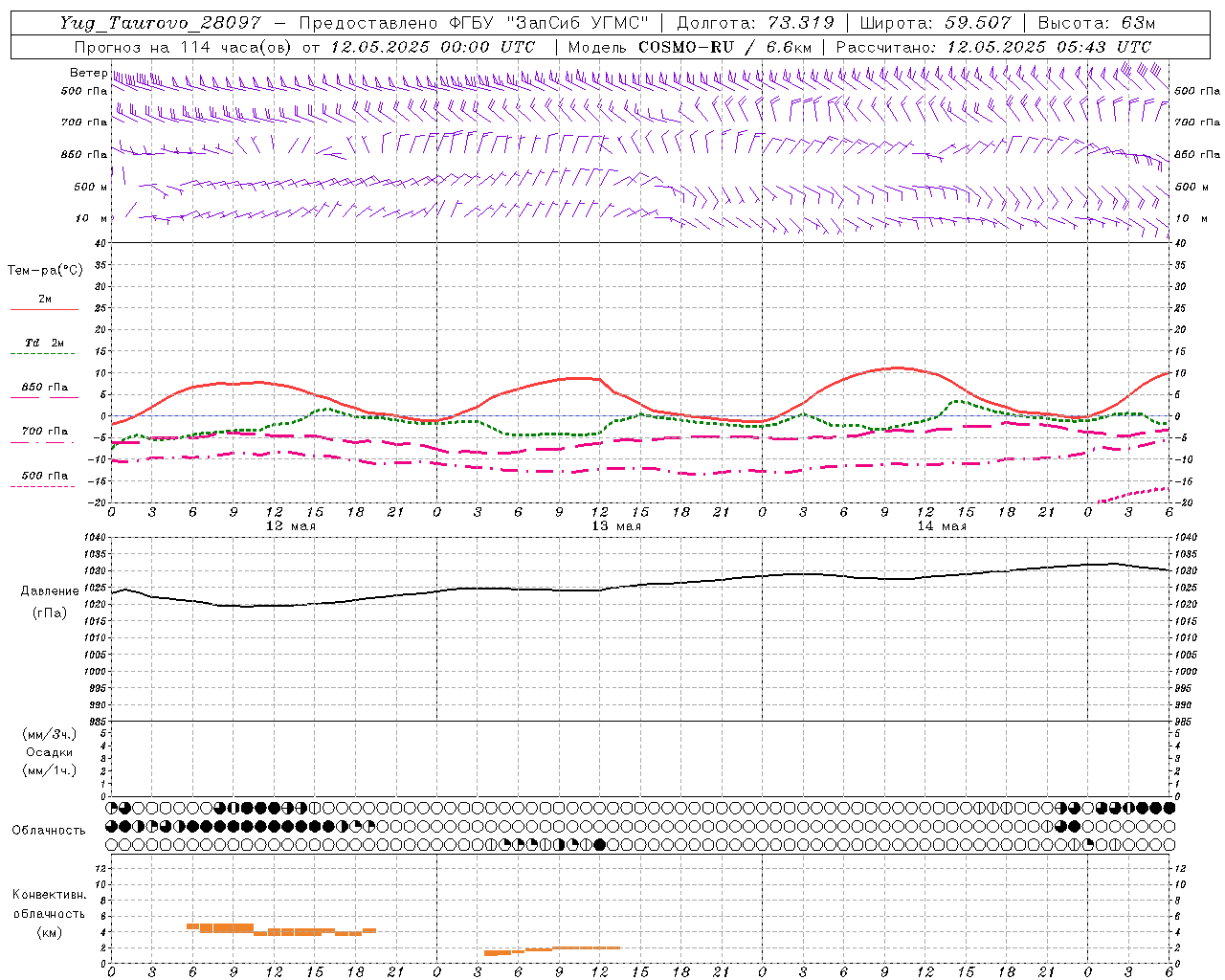This screenshot has height=980, width=1225.
Task: Click the Облачность cloudiness label
Action: (49, 830)
